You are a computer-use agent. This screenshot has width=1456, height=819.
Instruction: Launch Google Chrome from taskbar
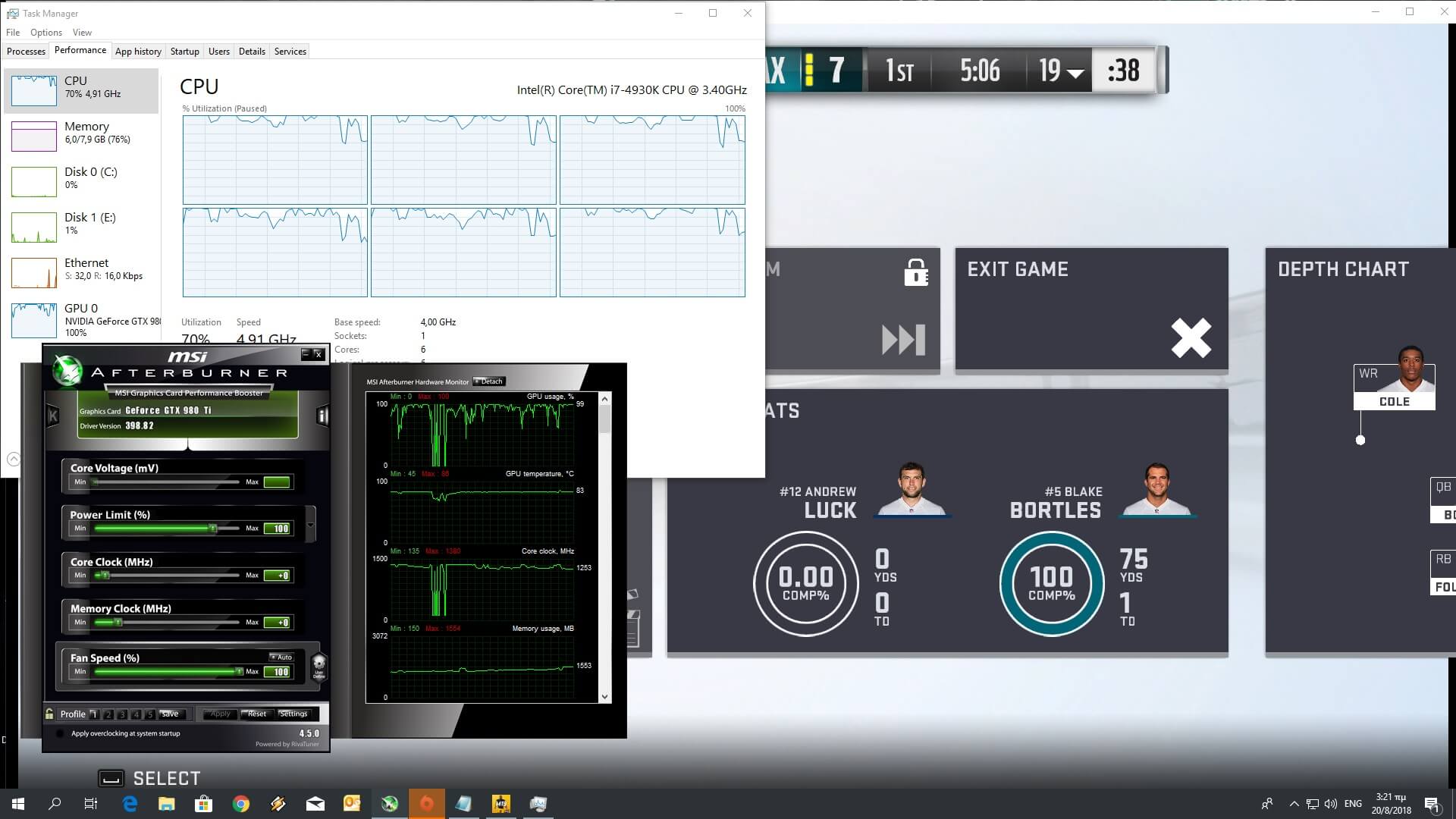(241, 804)
